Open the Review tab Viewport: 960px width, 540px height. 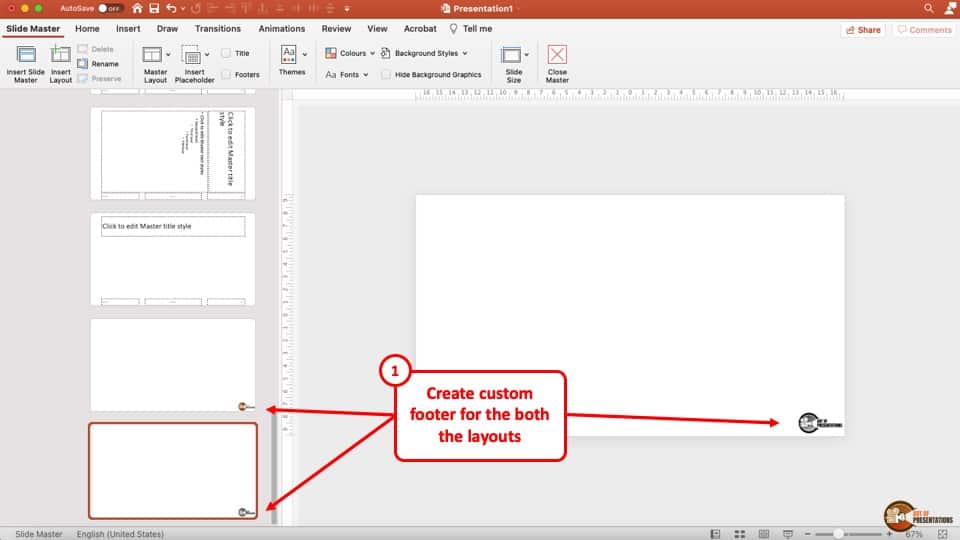click(337, 29)
